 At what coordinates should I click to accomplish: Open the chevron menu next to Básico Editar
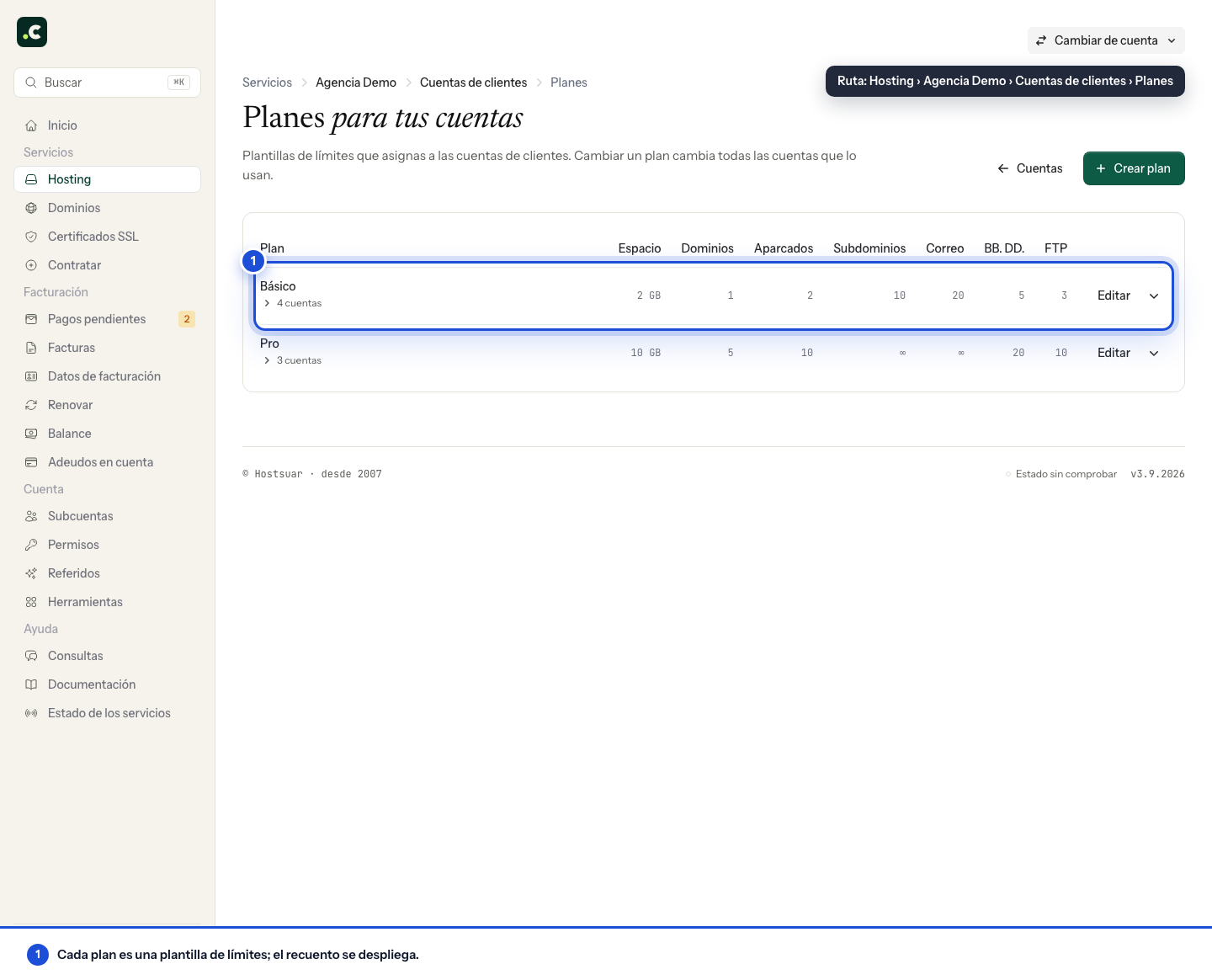coord(1154,296)
